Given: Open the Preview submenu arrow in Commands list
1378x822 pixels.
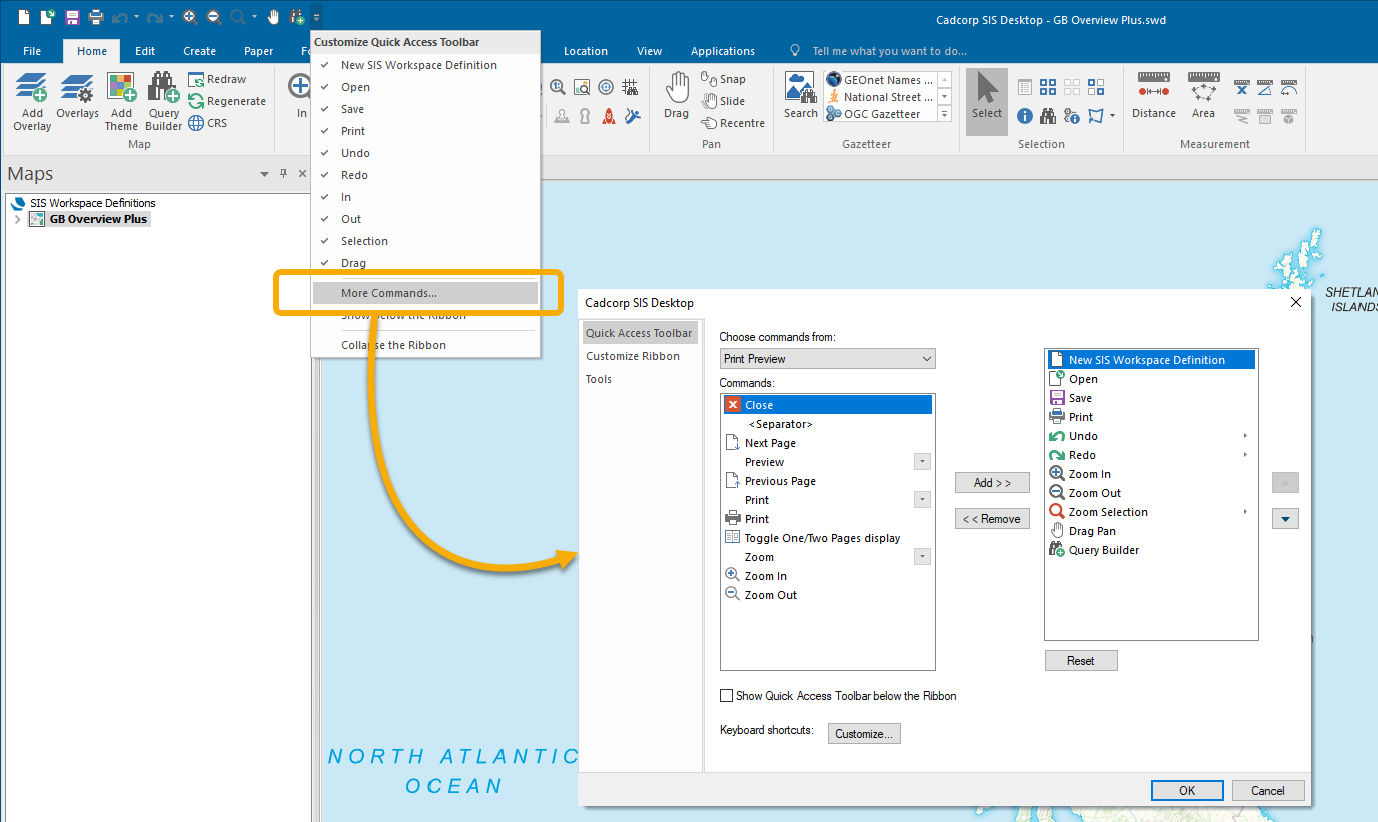Looking at the screenshot, I should click(x=922, y=462).
